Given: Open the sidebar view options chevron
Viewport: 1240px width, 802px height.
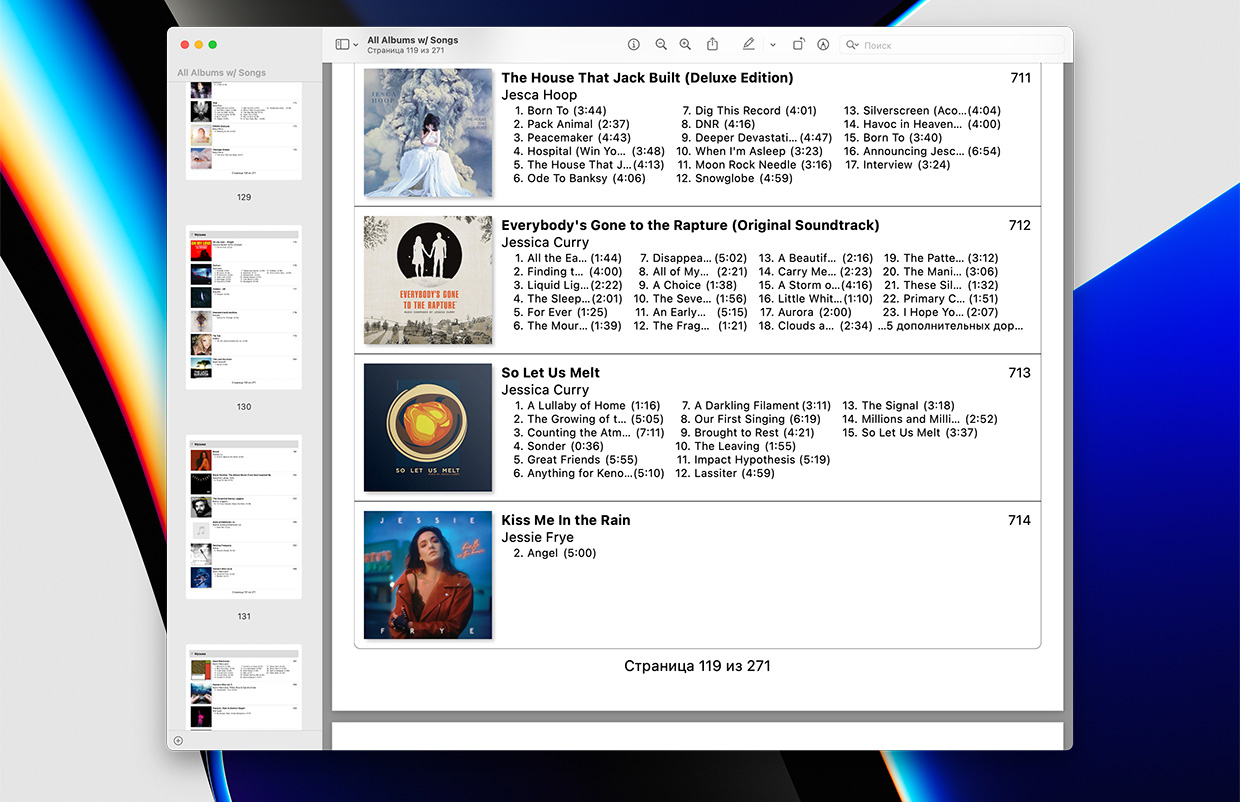Looking at the screenshot, I should click(356, 45).
